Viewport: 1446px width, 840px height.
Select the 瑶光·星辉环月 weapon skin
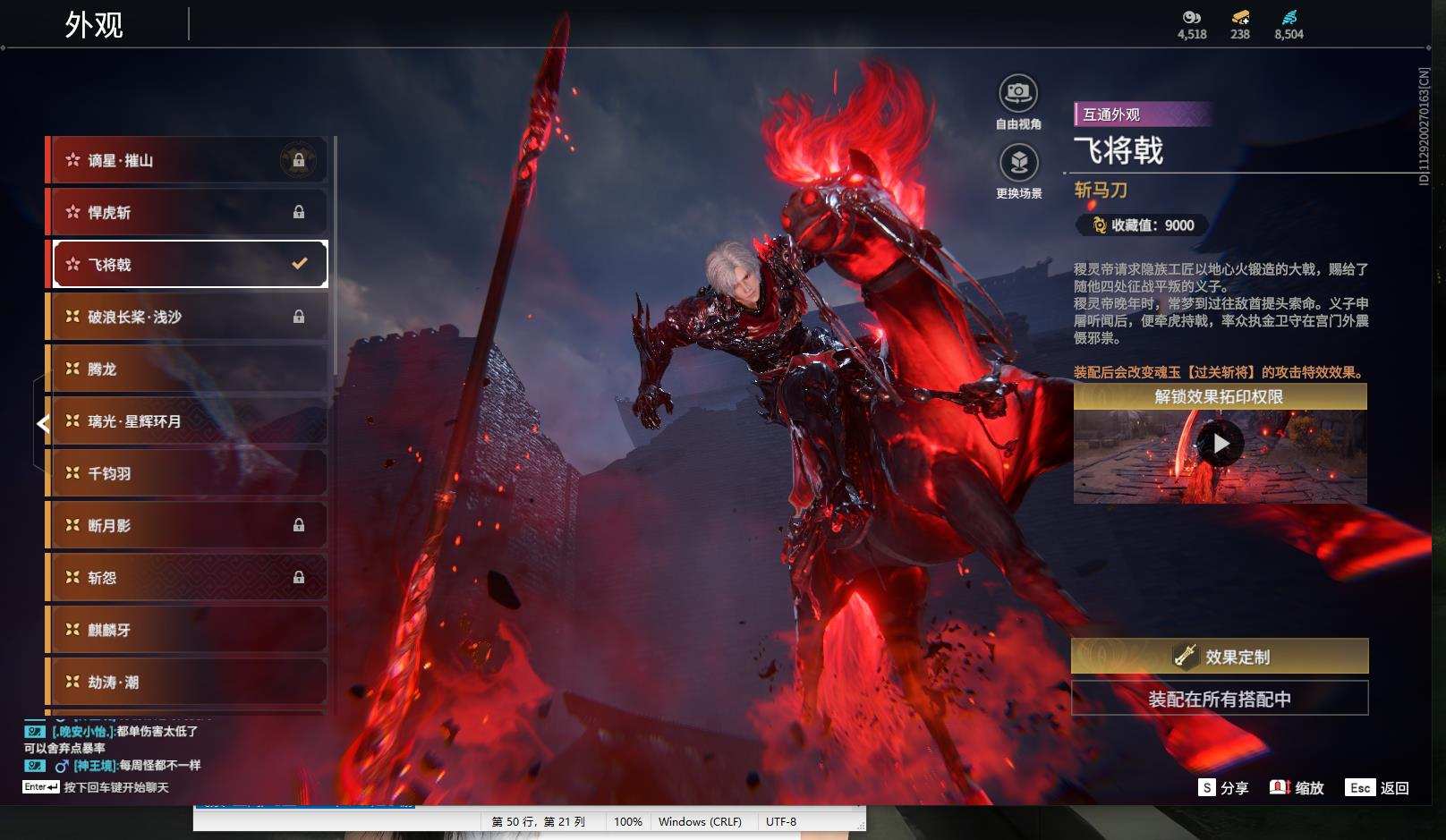[x=186, y=420]
